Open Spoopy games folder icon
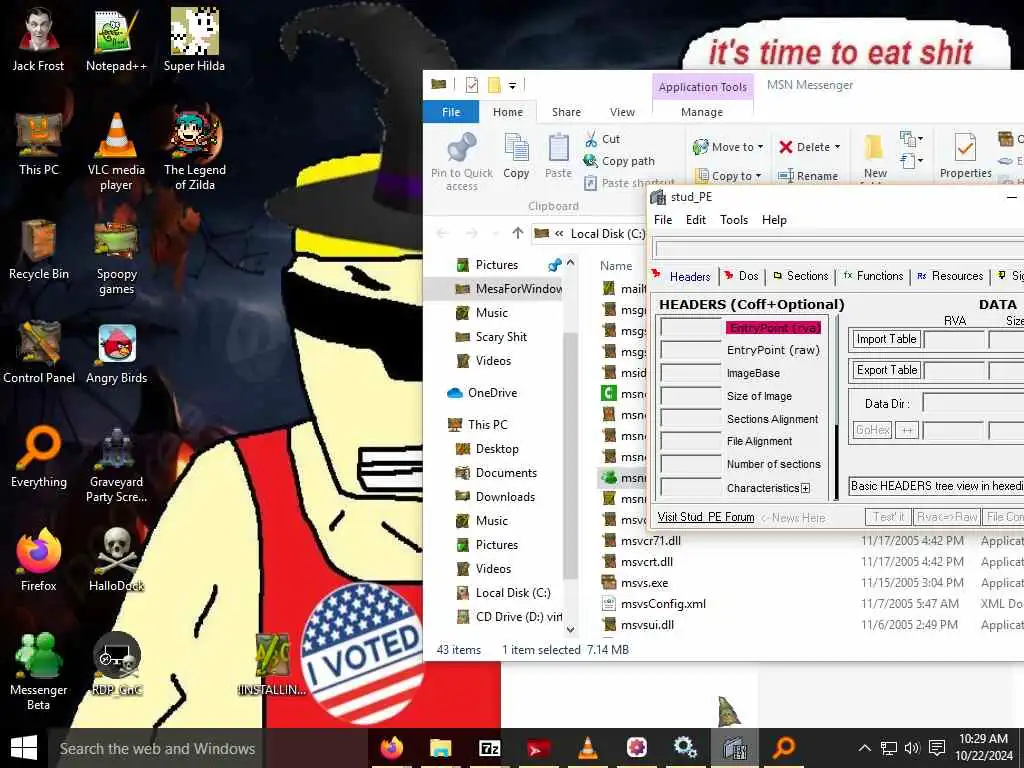Screen dimensions: 1024x768 tap(116, 256)
